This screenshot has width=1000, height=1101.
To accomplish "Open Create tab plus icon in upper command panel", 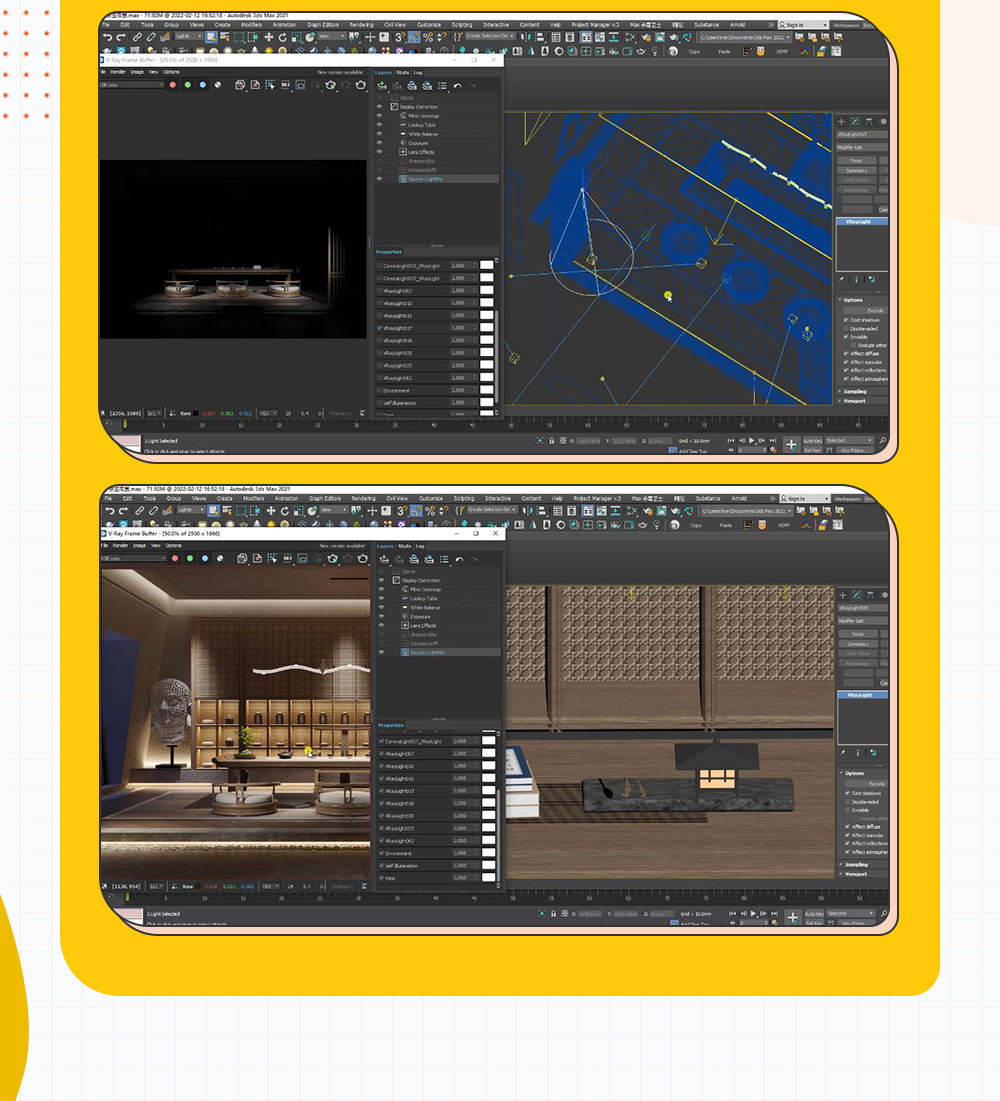I will pyautogui.click(x=841, y=121).
